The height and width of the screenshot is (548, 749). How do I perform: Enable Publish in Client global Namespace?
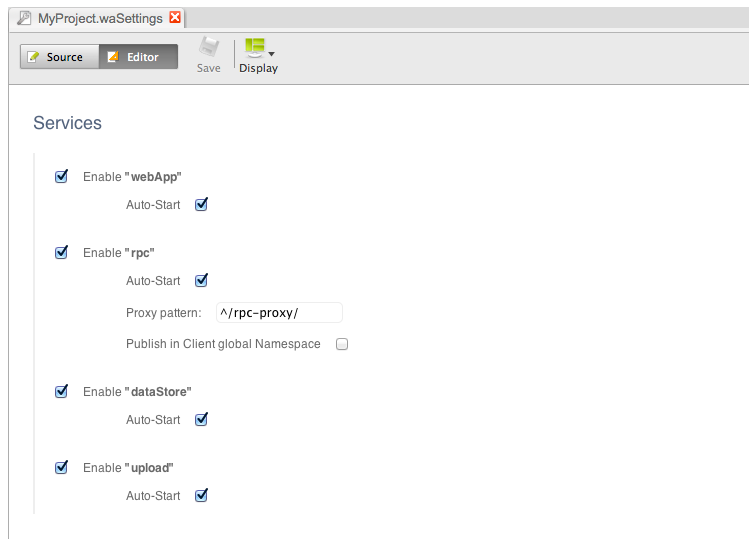(x=342, y=344)
